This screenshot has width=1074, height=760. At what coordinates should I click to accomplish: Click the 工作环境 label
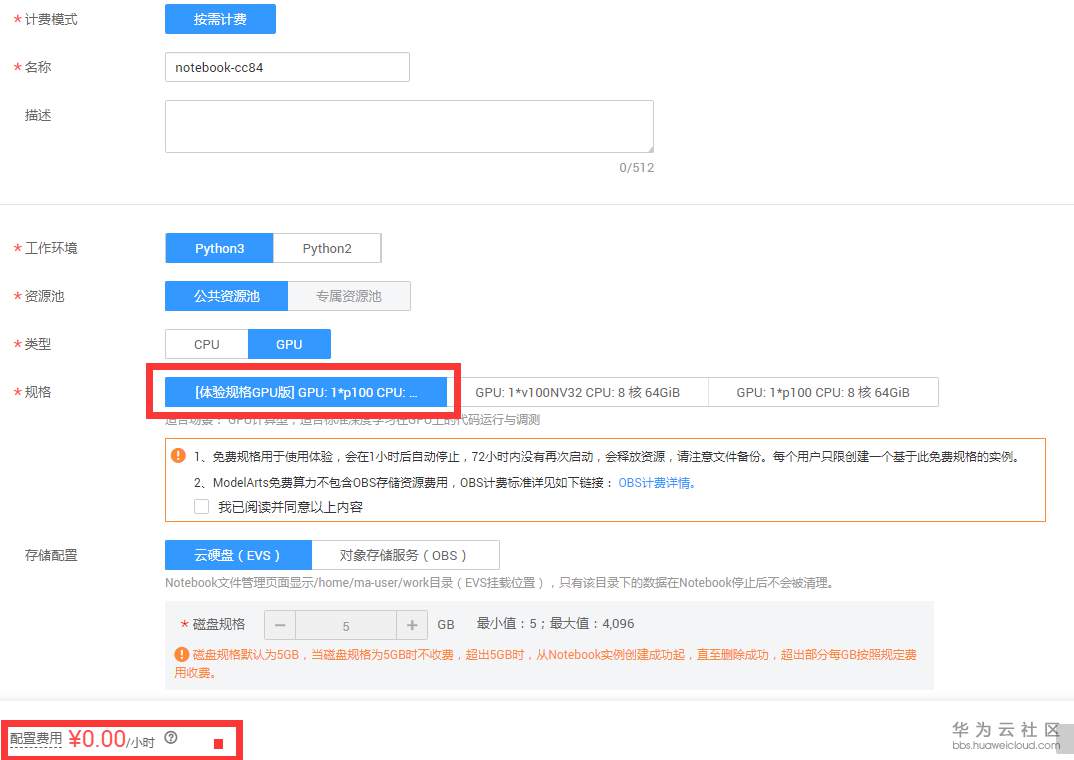[x=51, y=248]
